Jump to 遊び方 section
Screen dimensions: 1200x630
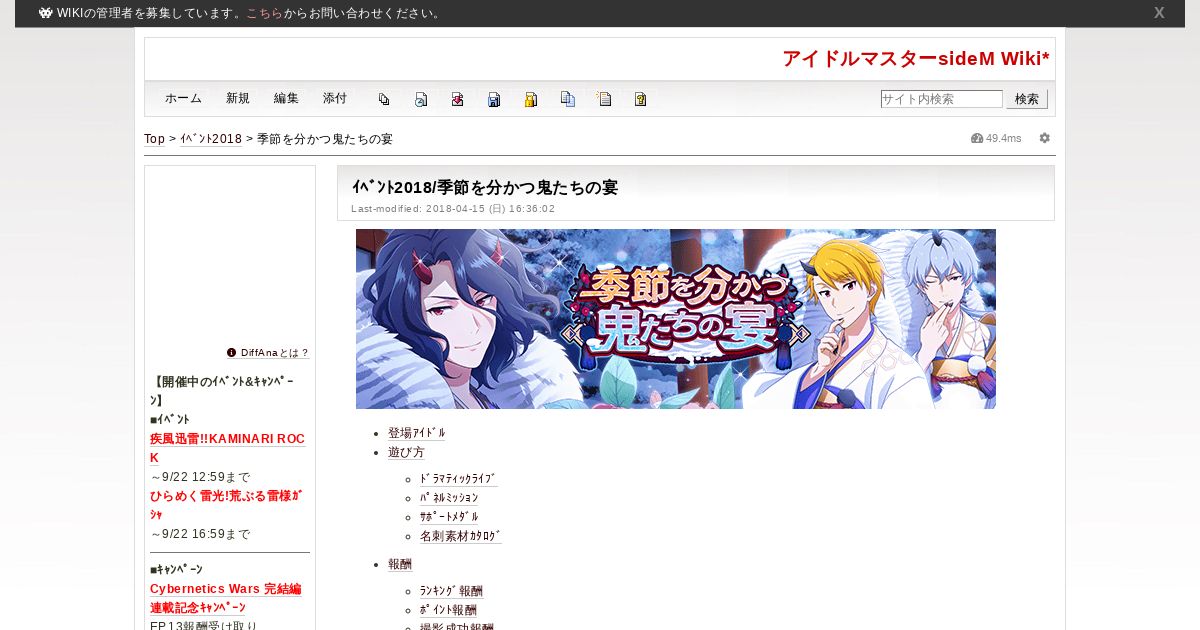pyautogui.click(x=406, y=452)
